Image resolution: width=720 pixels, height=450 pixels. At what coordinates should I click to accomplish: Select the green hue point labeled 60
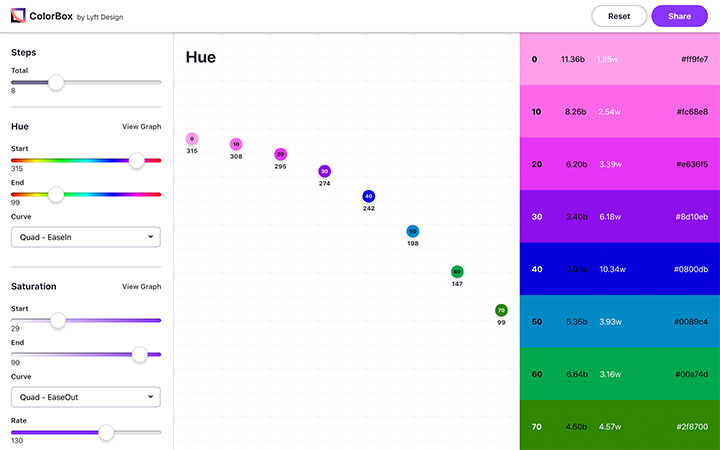tap(457, 272)
